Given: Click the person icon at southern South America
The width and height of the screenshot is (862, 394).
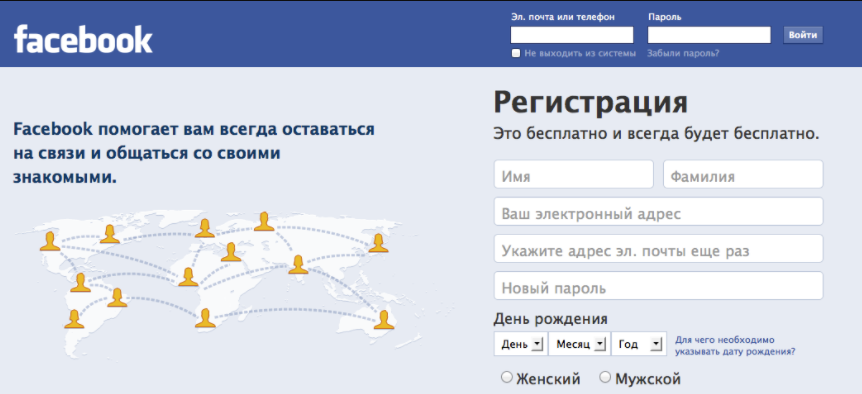Looking at the screenshot, I should point(74,319).
